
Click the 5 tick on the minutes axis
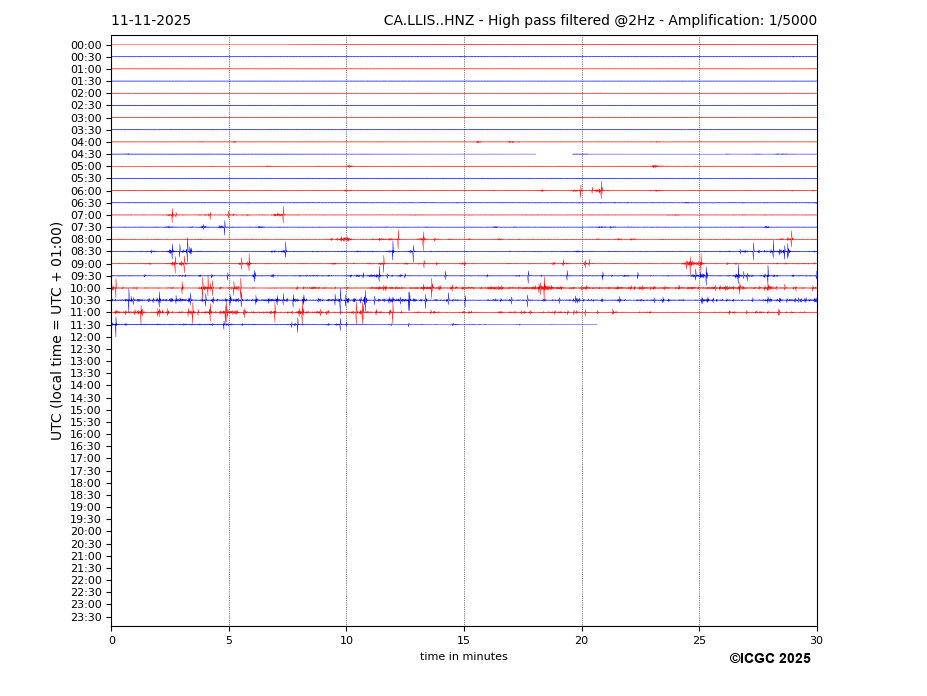[x=229, y=640]
